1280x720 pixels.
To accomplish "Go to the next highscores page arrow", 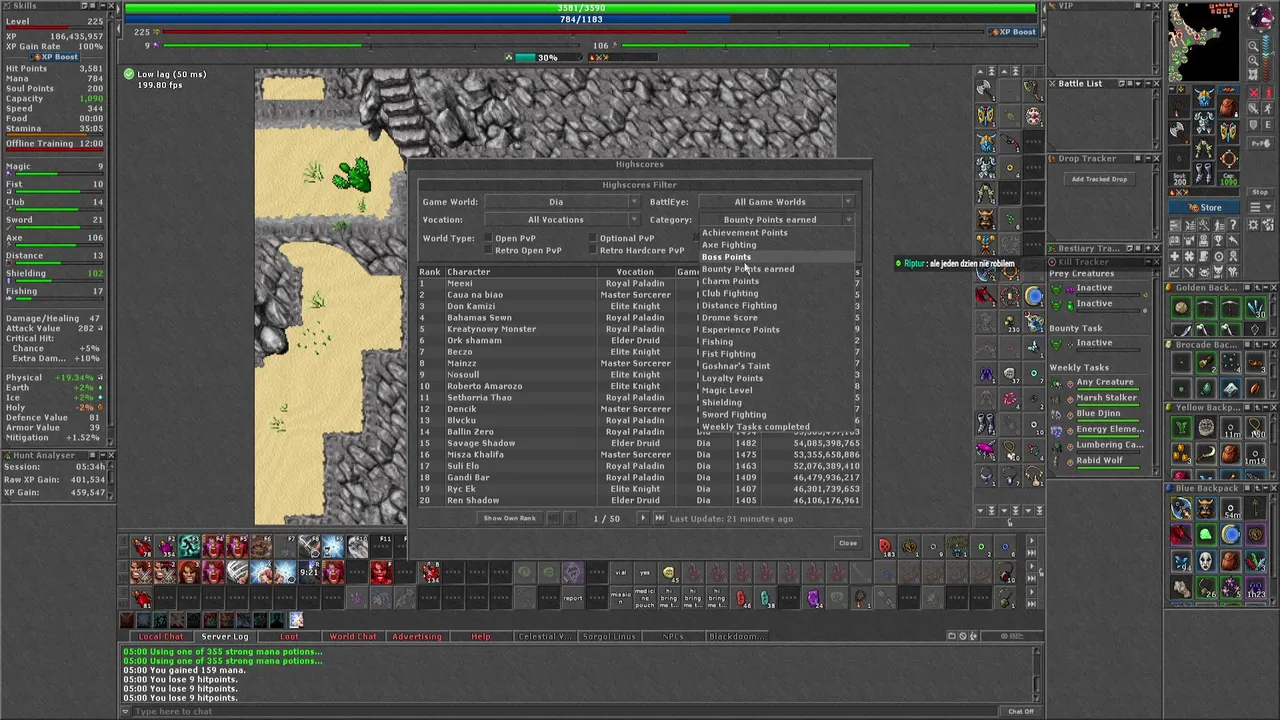I will click(643, 518).
